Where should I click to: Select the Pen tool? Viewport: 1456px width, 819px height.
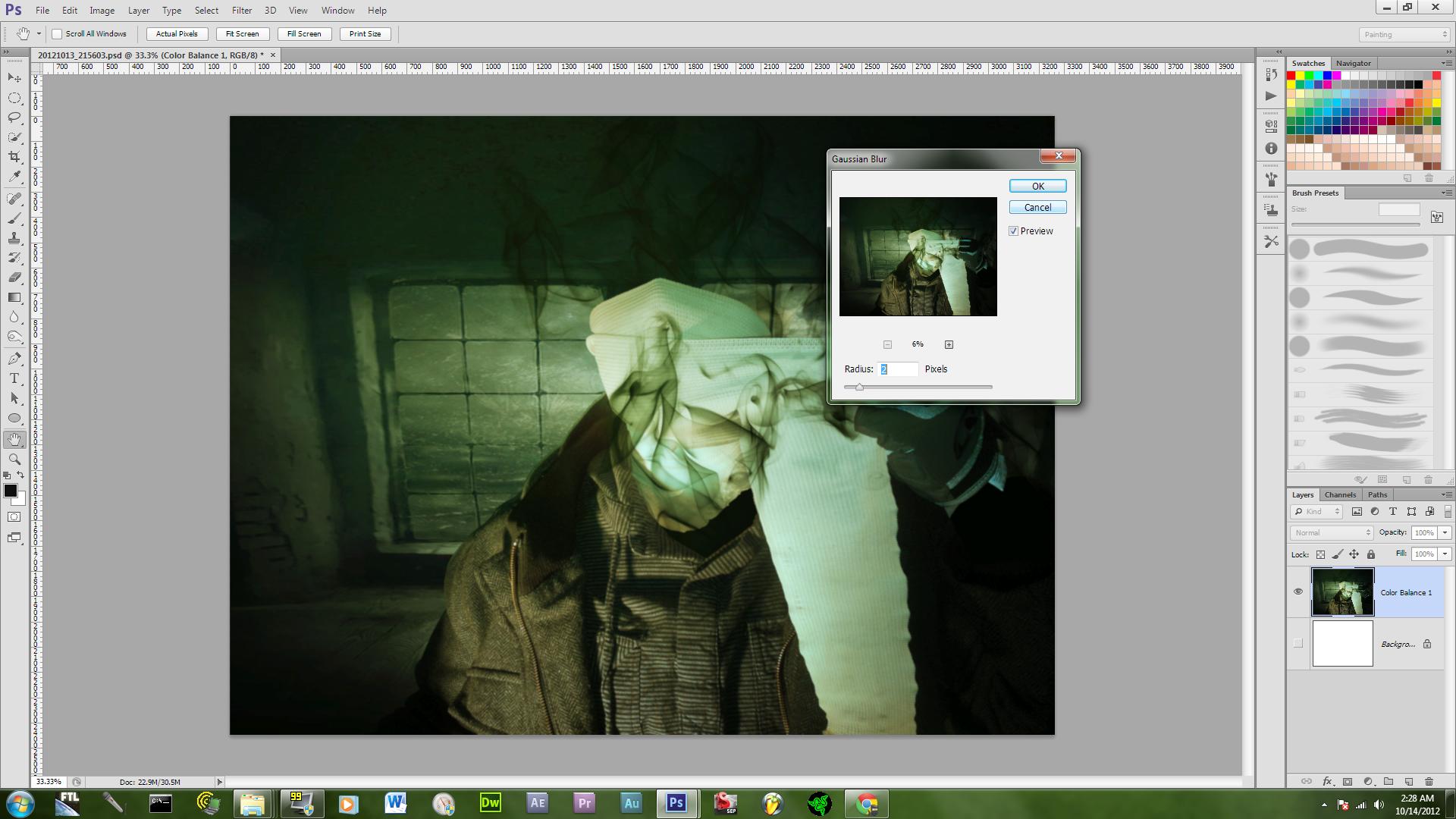[x=14, y=359]
